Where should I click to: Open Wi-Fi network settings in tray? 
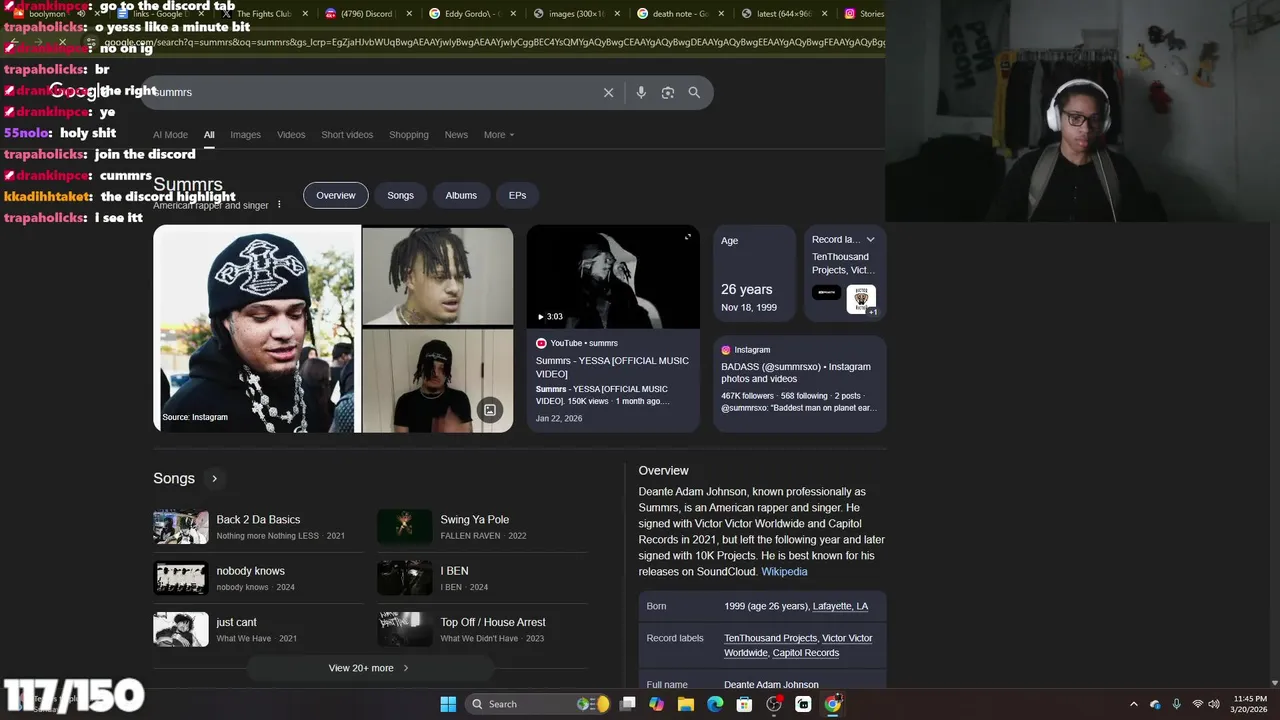coord(1197,704)
